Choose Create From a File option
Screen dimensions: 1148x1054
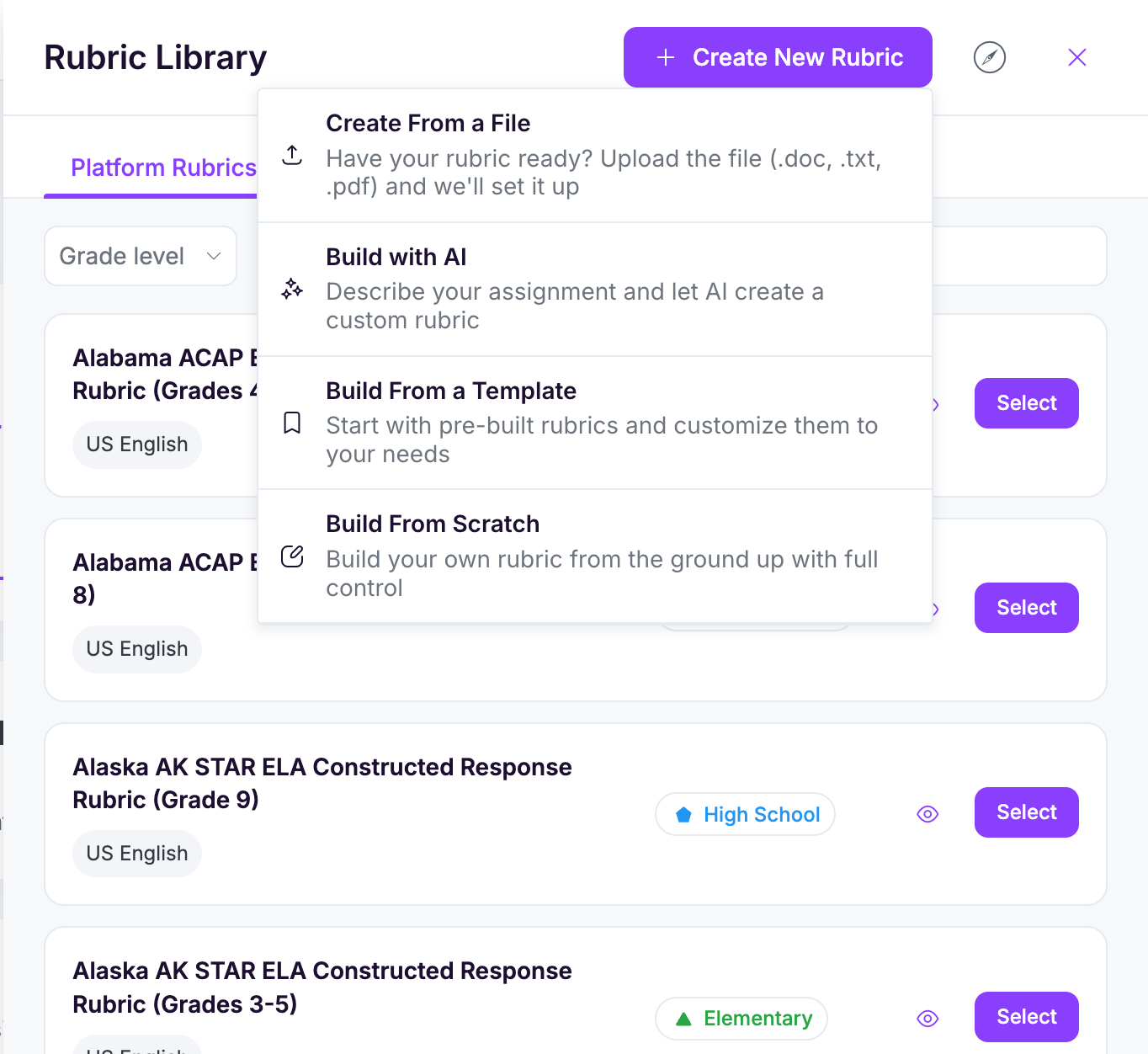[x=595, y=156]
